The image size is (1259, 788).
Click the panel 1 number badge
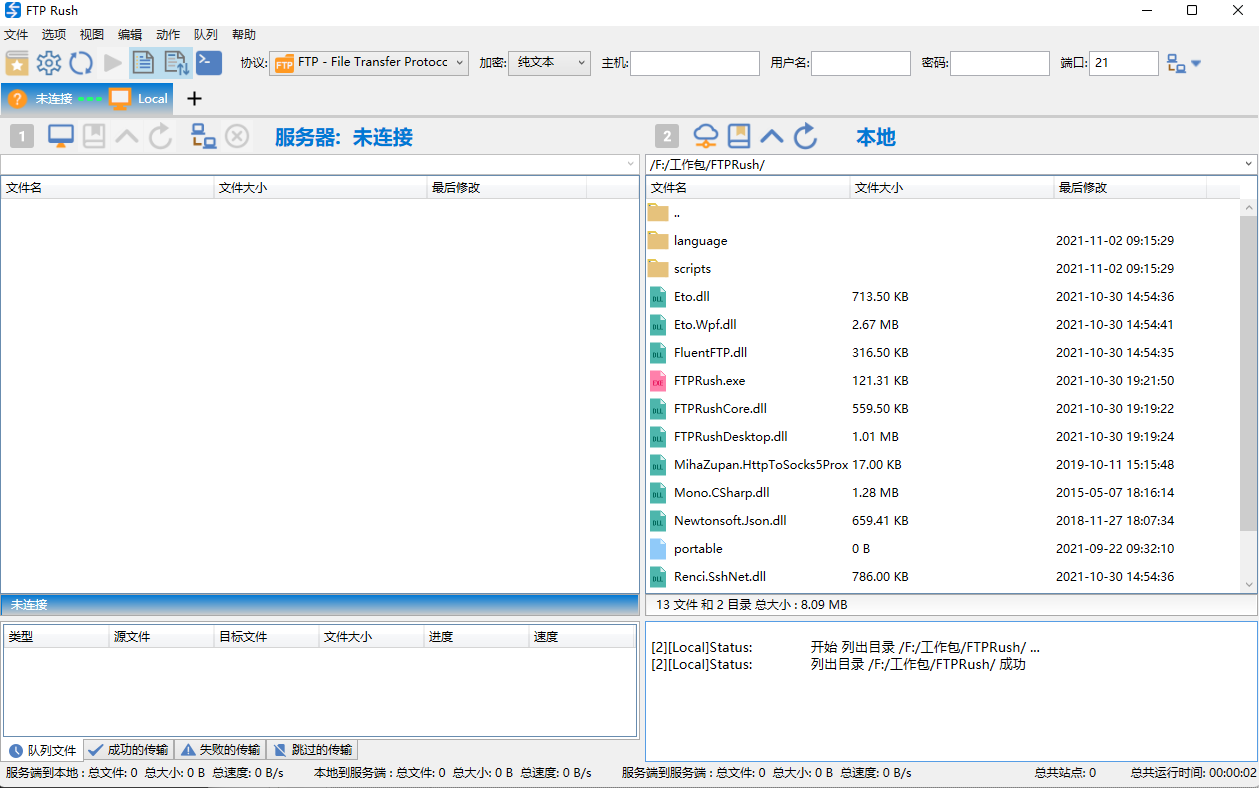pyautogui.click(x=22, y=137)
